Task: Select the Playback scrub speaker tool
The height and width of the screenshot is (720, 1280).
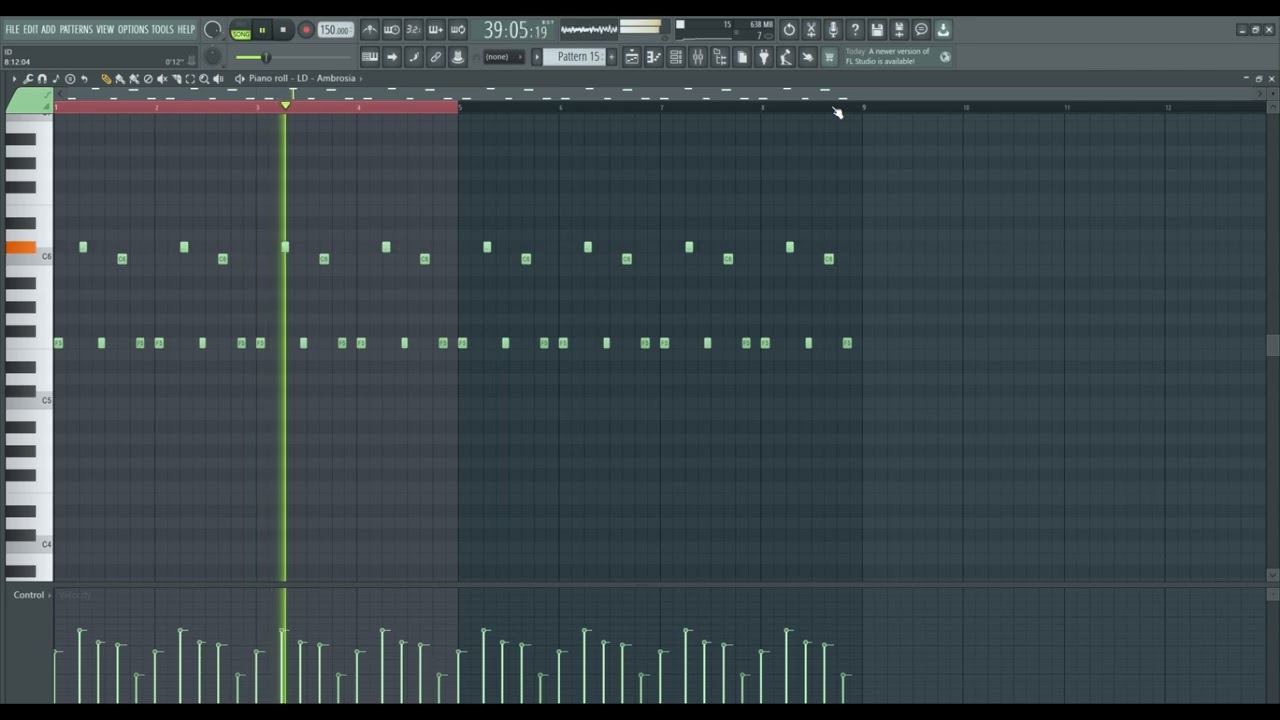Action: point(218,78)
